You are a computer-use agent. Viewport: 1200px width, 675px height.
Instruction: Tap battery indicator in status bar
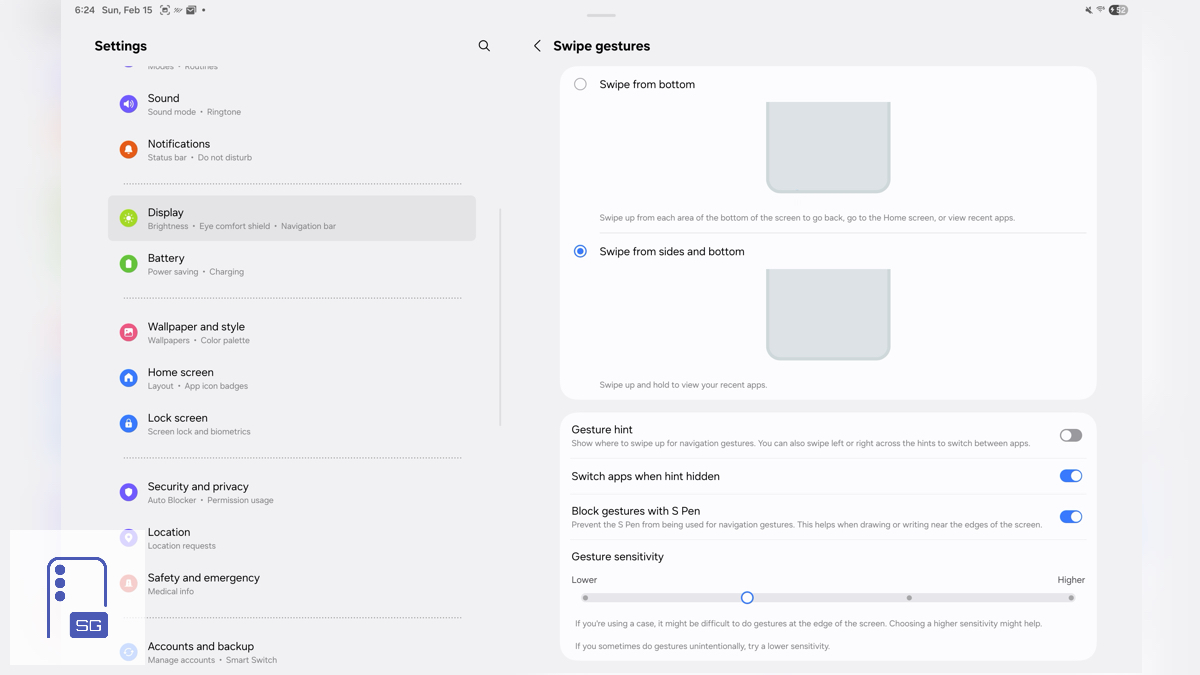(1120, 10)
